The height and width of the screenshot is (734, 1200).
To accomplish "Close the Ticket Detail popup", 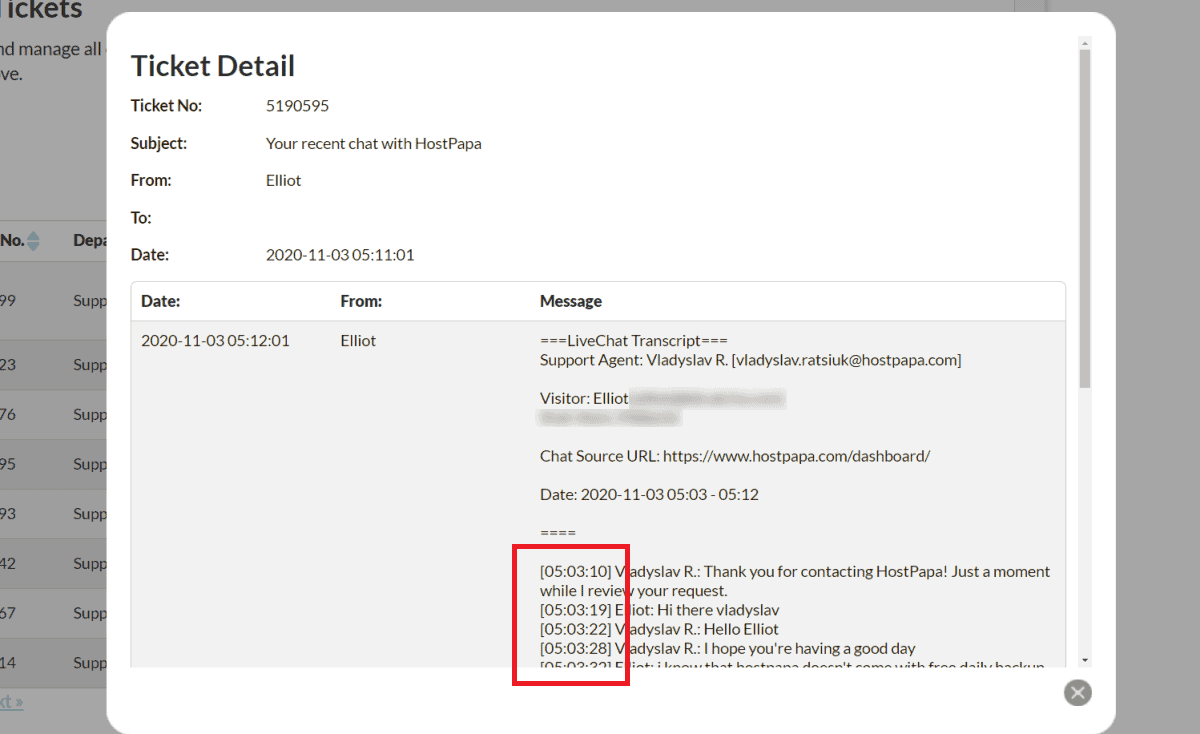I will point(1077,693).
